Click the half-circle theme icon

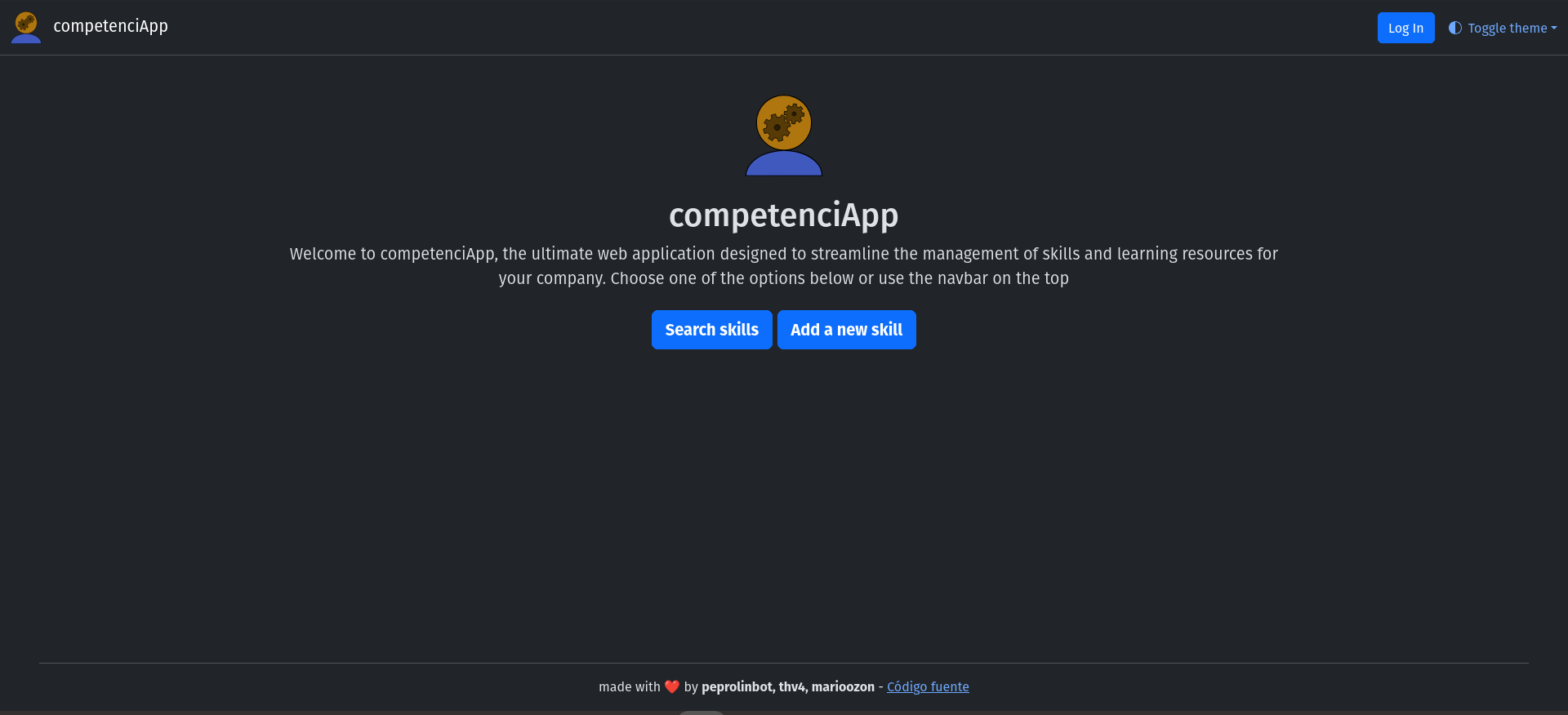click(x=1455, y=28)
